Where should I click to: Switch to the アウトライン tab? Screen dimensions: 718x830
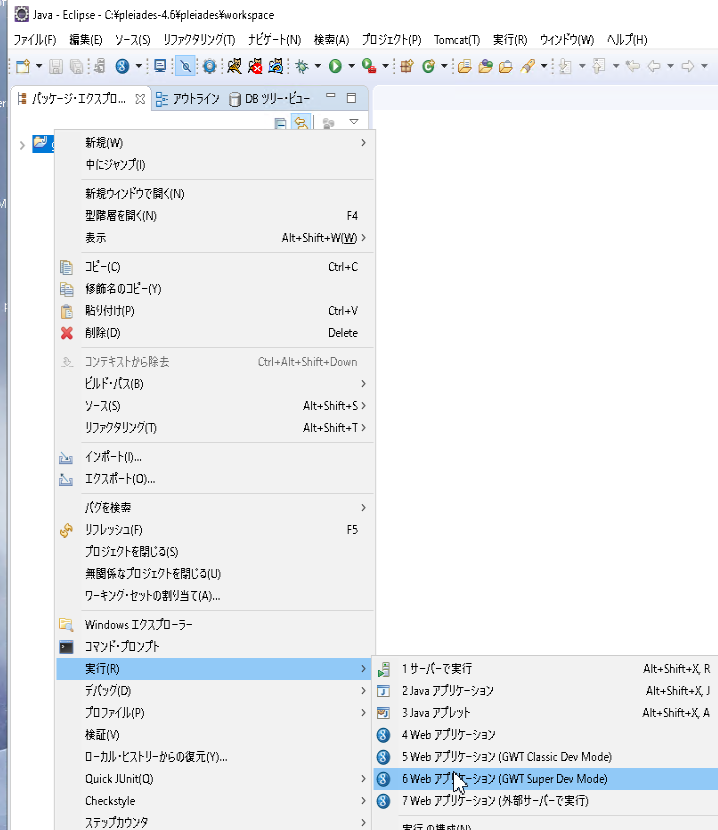pos(188,99)
